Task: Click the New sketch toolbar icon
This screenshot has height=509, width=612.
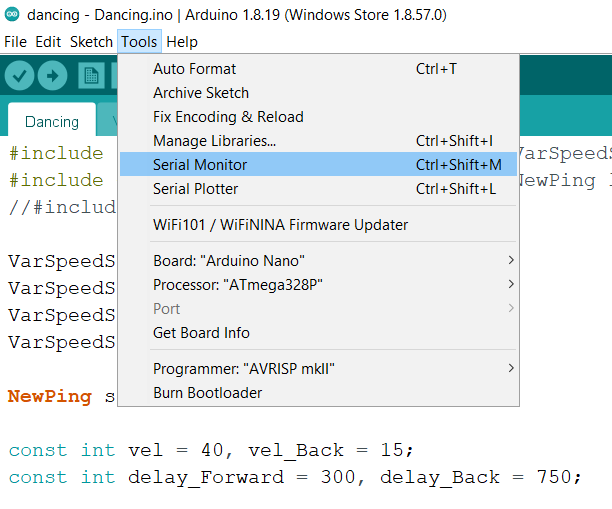Action: (91, 76)
